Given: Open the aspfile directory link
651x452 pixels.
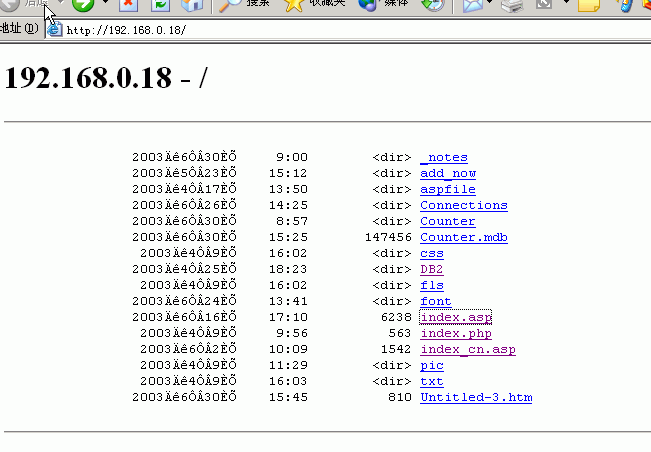Looking at the screenshot, I should coord(447,189).
